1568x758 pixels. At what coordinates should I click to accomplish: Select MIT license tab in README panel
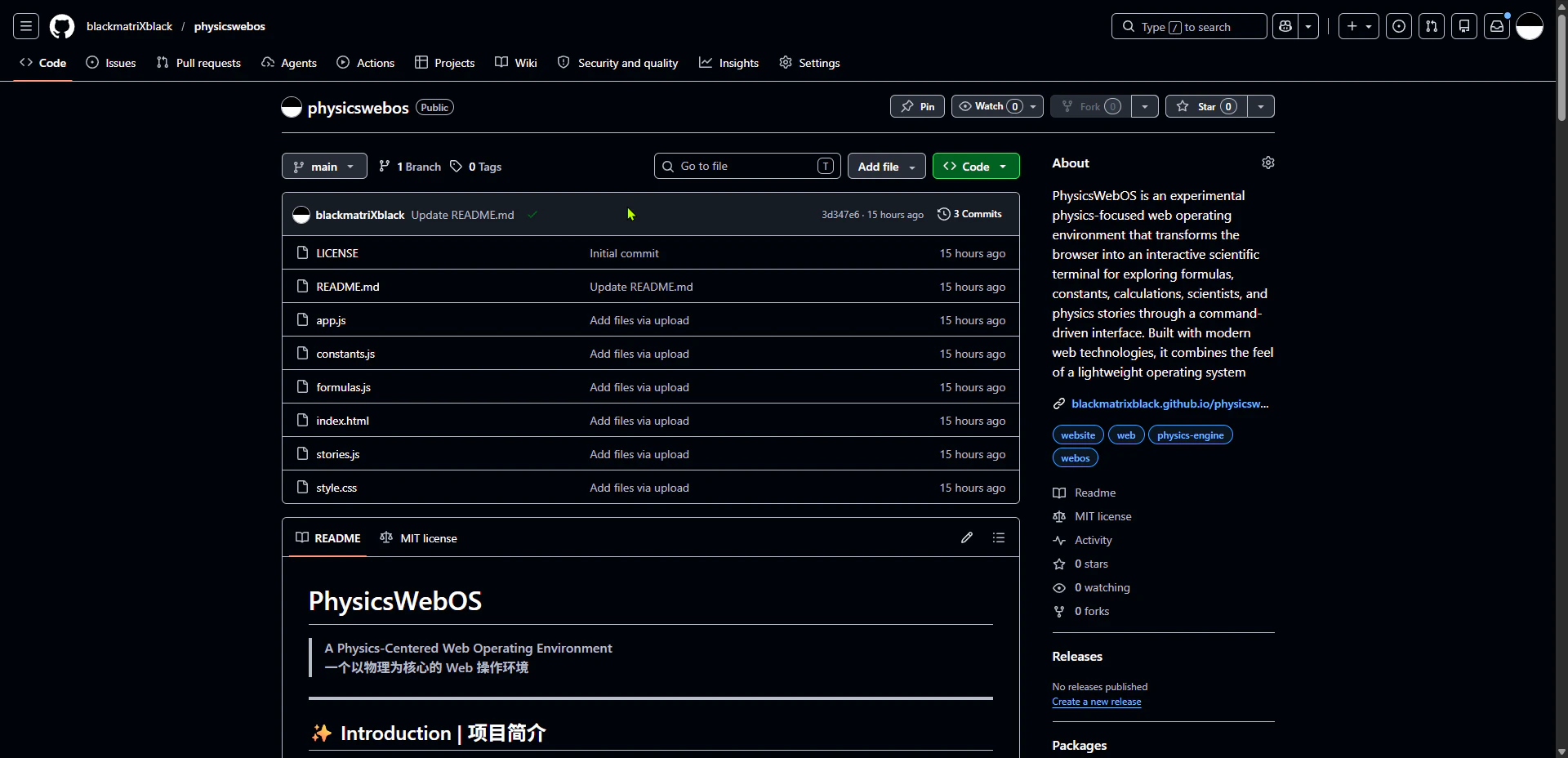(419, 538)
